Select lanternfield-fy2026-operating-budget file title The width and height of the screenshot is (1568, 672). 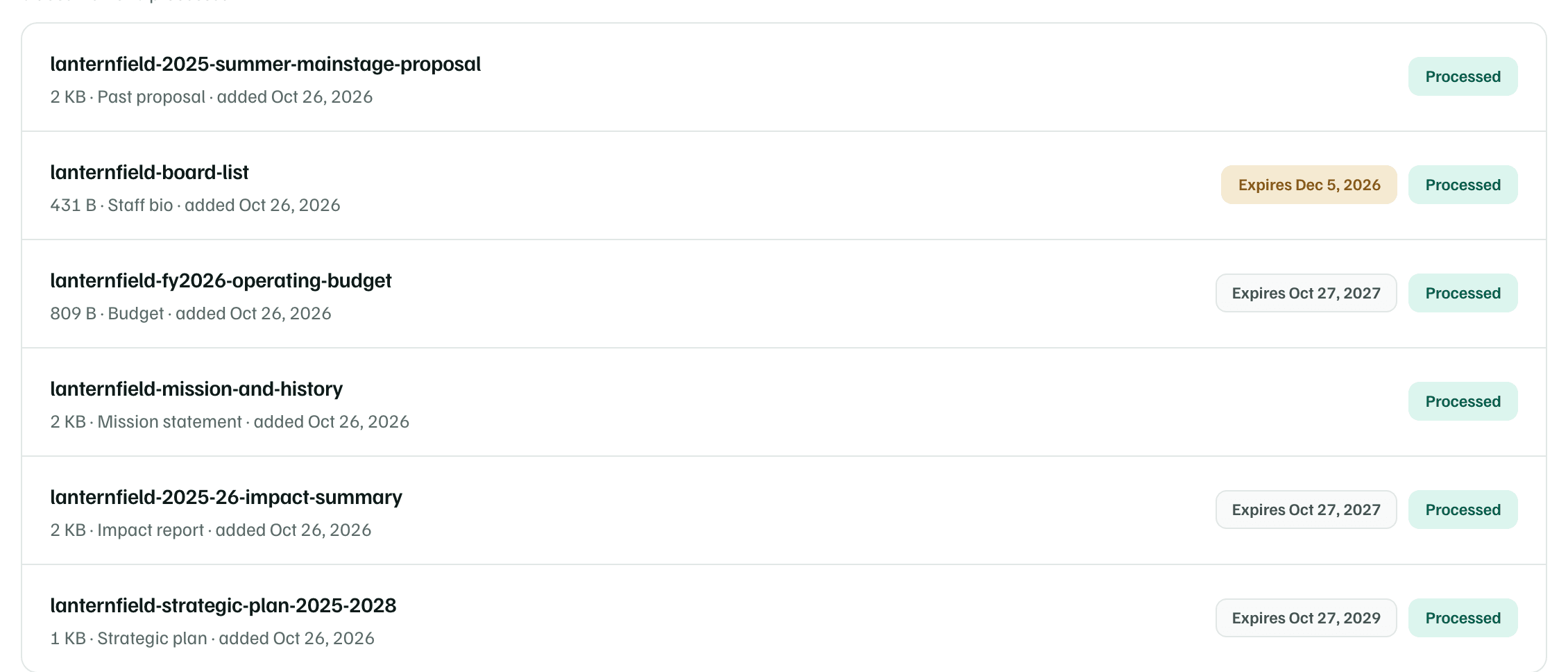[221, 280]
